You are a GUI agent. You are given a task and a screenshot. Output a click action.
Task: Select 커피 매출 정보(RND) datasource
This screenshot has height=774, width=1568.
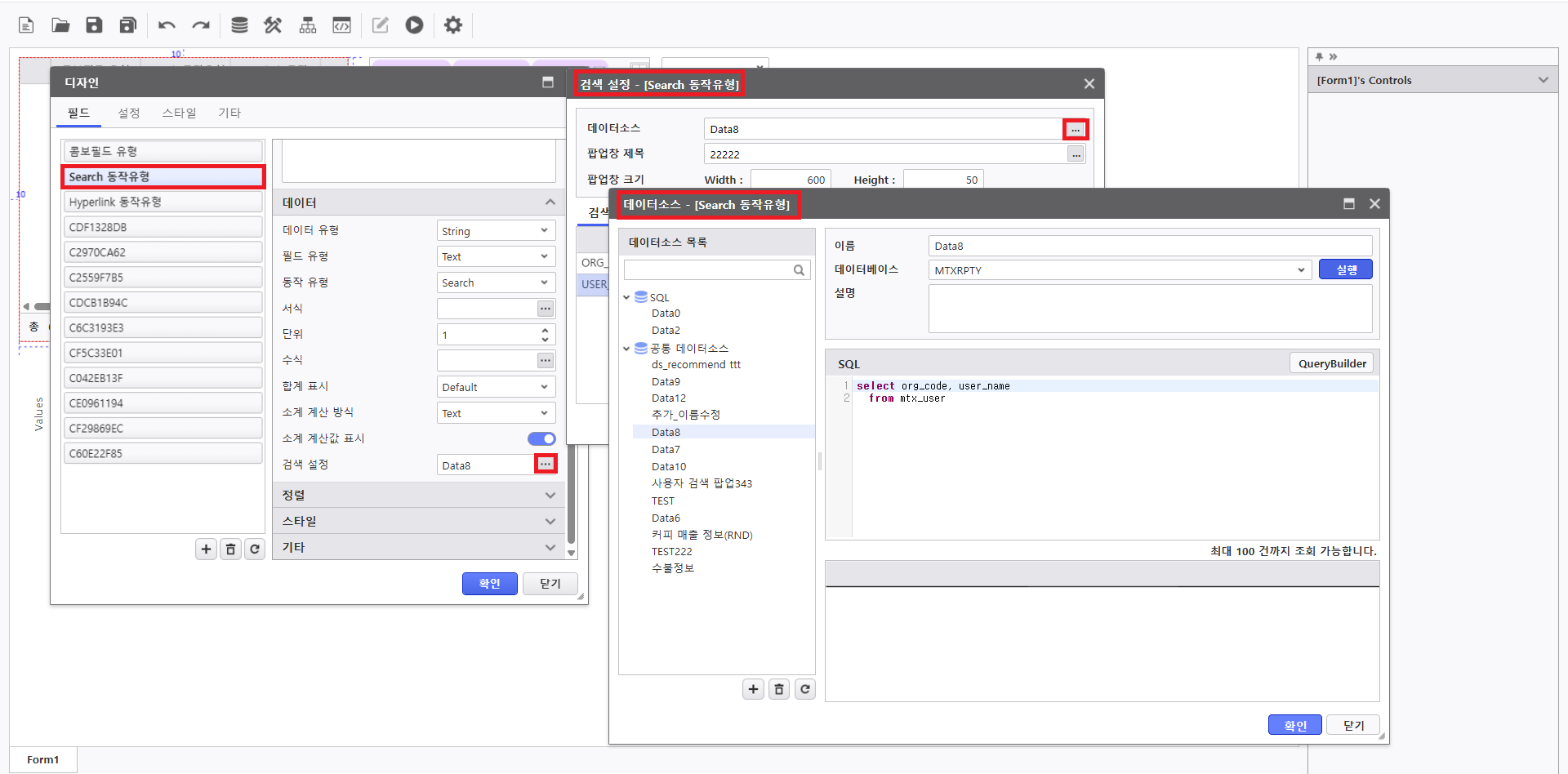[702, 535]
